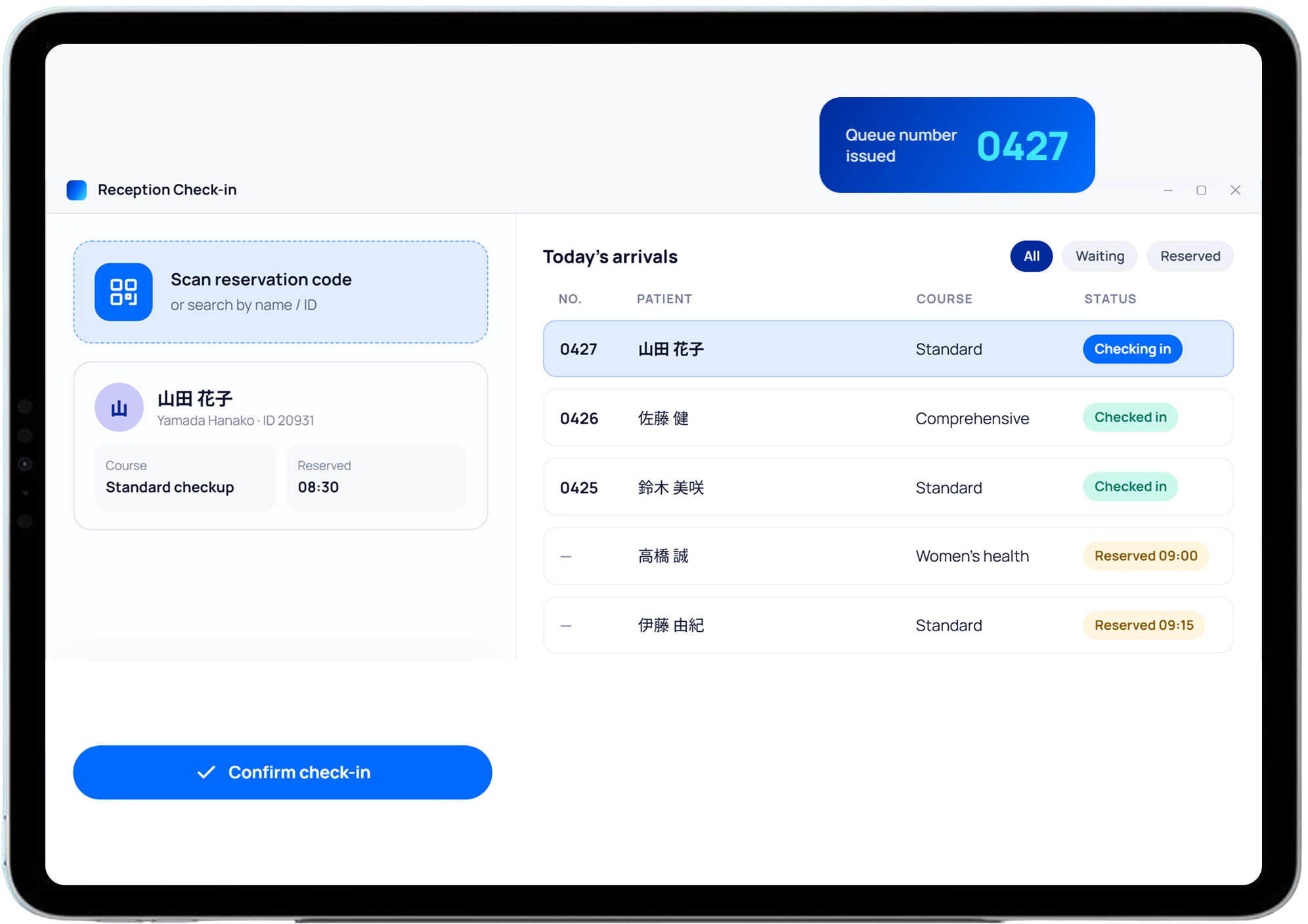Image resolution: width=1308 pixels, height=924 pixels.
Task: Click the Reserved 08:30 time card
Action: (377, 477)
